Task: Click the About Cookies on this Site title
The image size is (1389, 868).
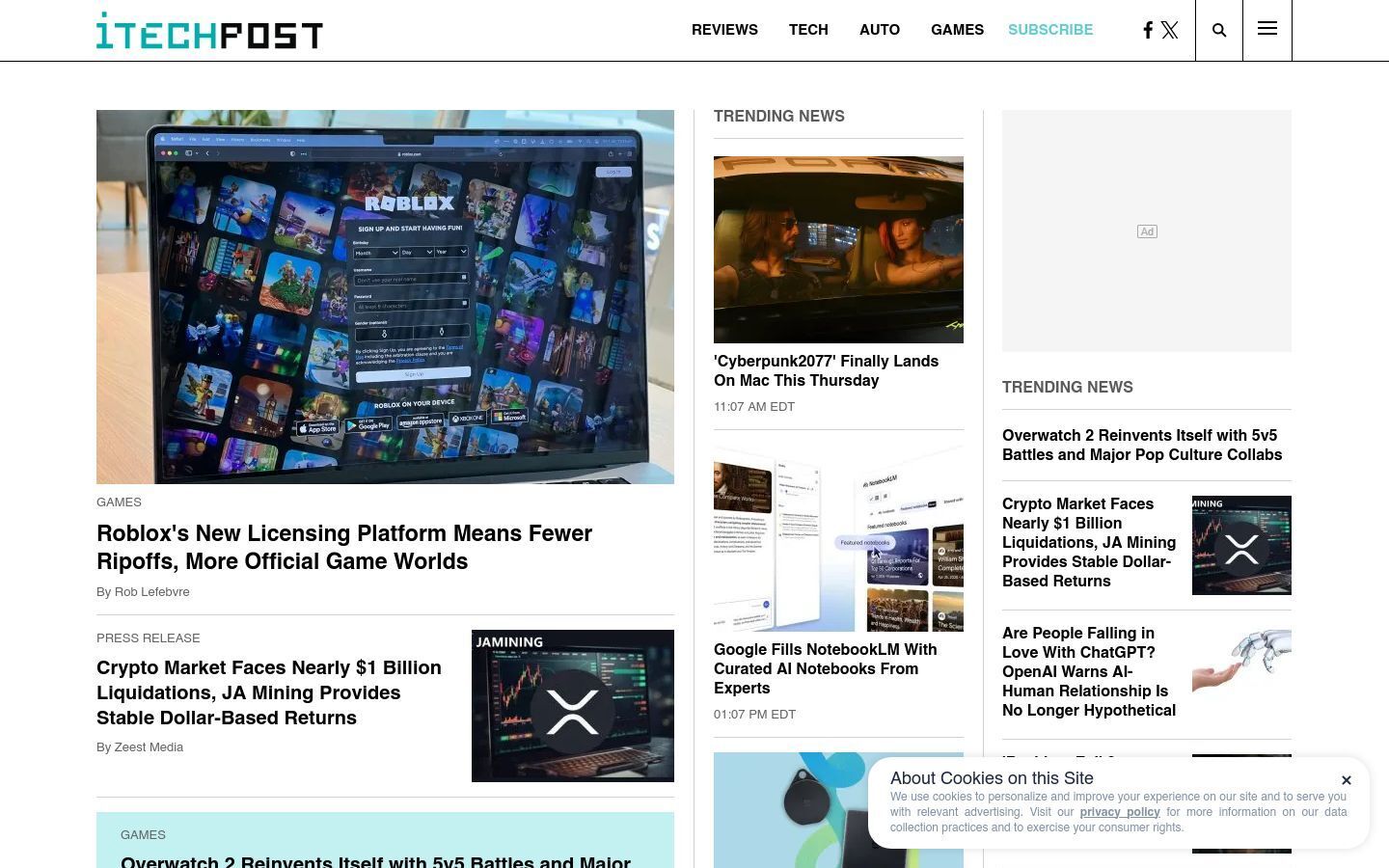Action: click(x=992, y=778)
